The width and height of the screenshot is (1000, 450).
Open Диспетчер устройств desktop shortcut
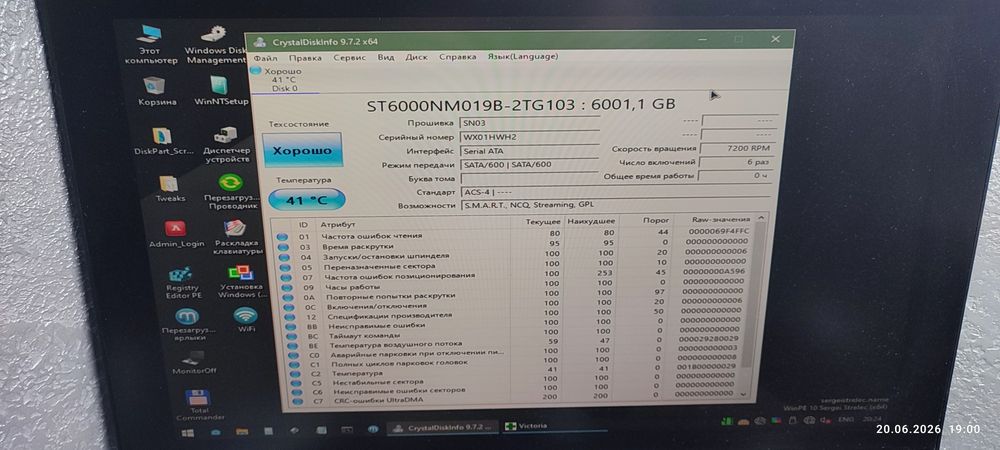click(228, 145)
